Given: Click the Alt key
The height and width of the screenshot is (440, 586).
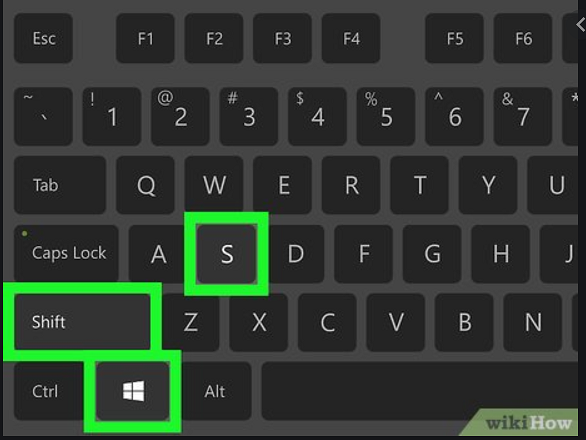Looking at the screenshot, I should coord(217,391).
